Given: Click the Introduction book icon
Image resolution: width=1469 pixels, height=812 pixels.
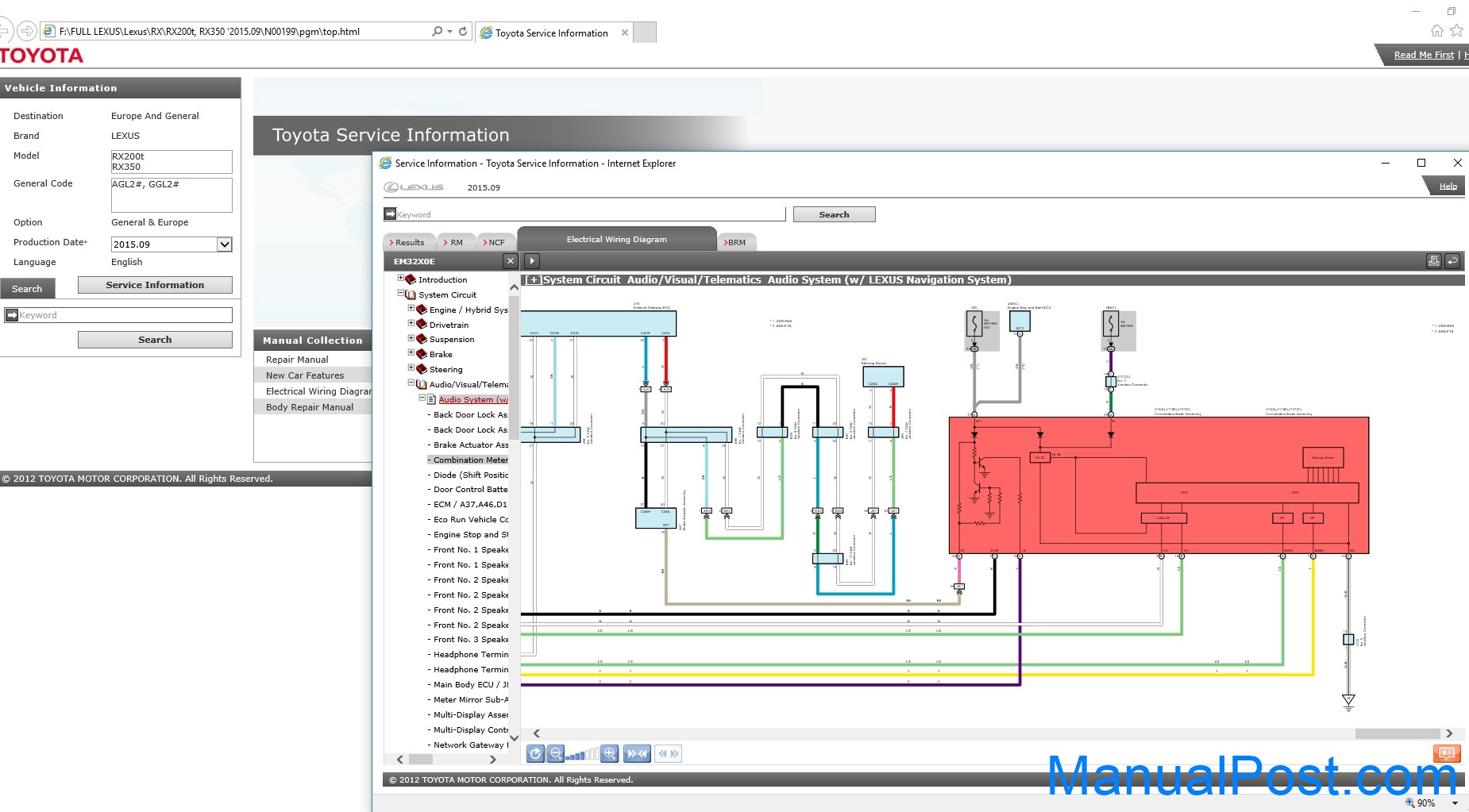Looking at the screenshot, I should pos(411,279).
